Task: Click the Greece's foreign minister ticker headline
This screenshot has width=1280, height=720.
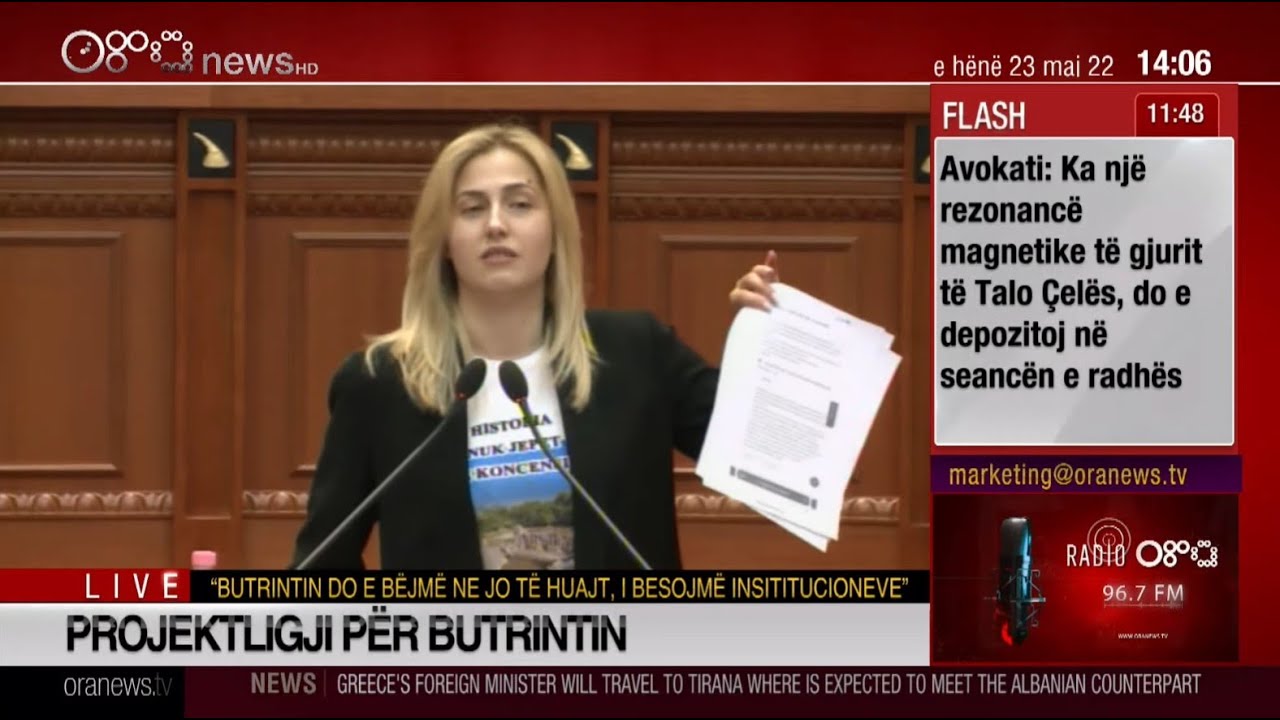Action: pyautogui.click(x=768, y=685)
